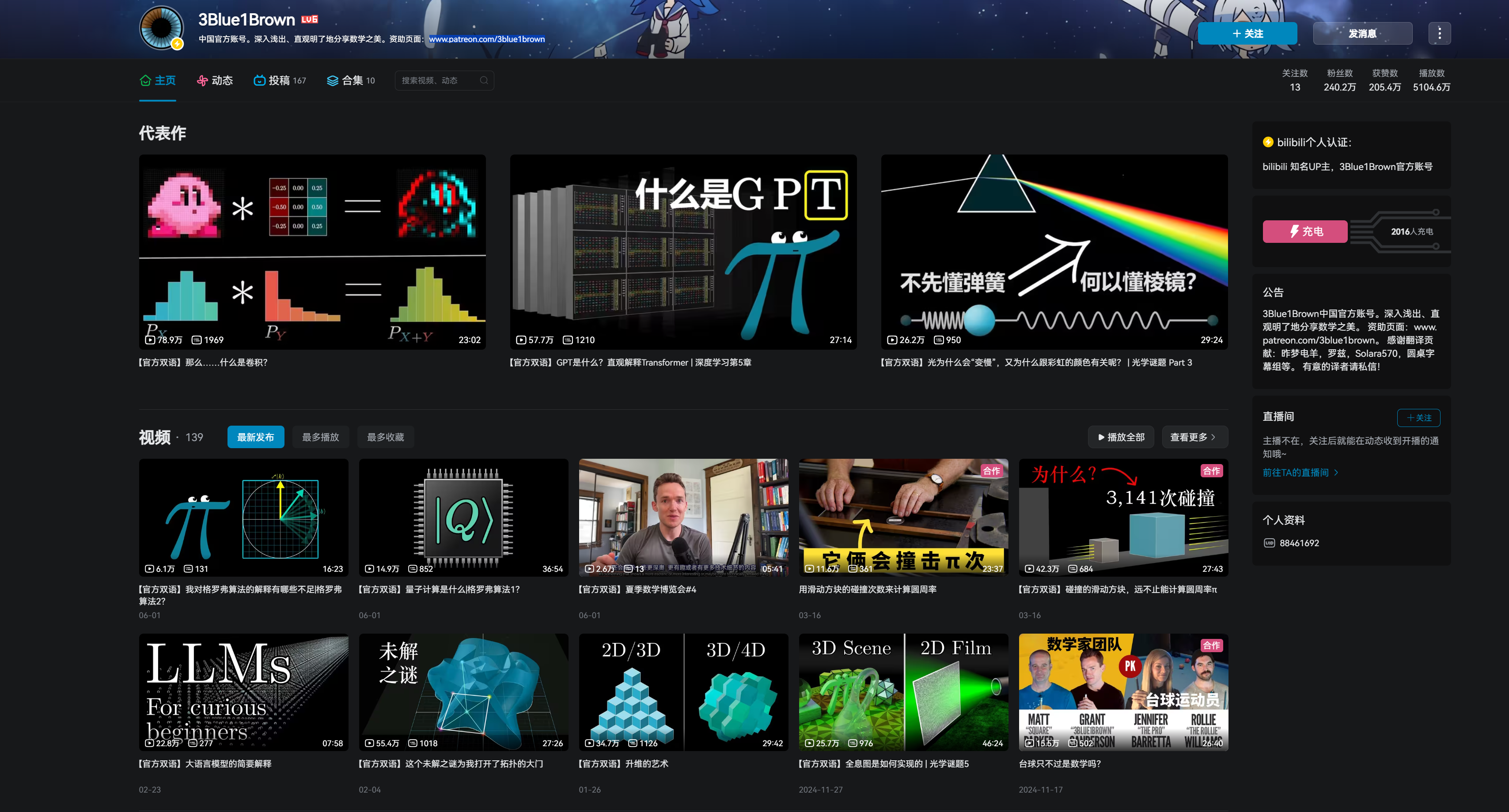Follow the live room with ＋关注
The width and height of the screenshot is (1509, 812).
tap(1418, 417)
